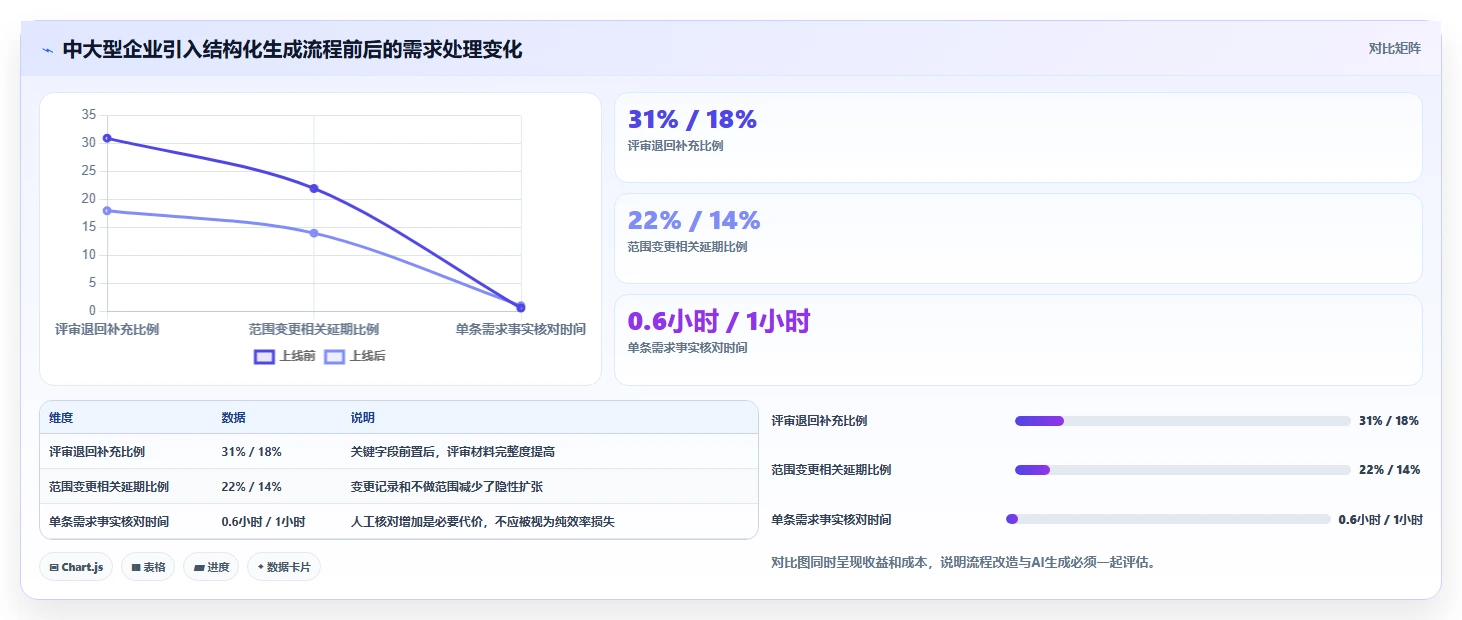Click the progress label 评审退回补充比例
The height and width of the screenshot is (620, 1462).
click(819, 421)
